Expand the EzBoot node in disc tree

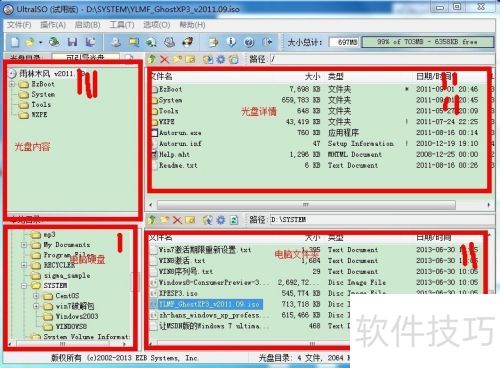12,84
